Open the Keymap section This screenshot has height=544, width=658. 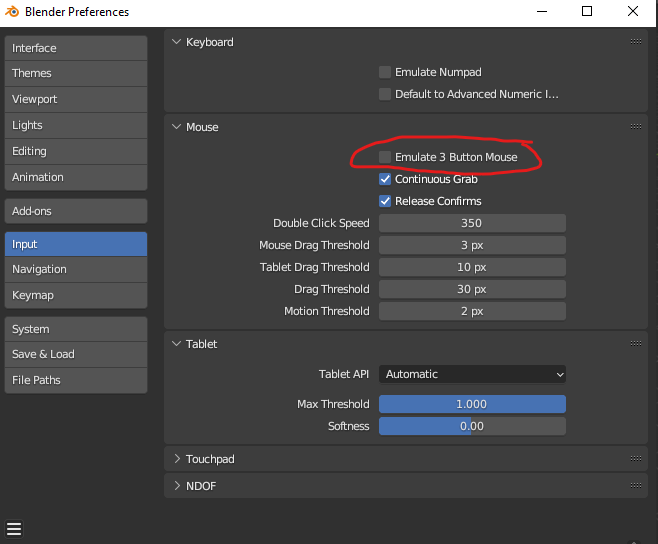click(76, 296)
